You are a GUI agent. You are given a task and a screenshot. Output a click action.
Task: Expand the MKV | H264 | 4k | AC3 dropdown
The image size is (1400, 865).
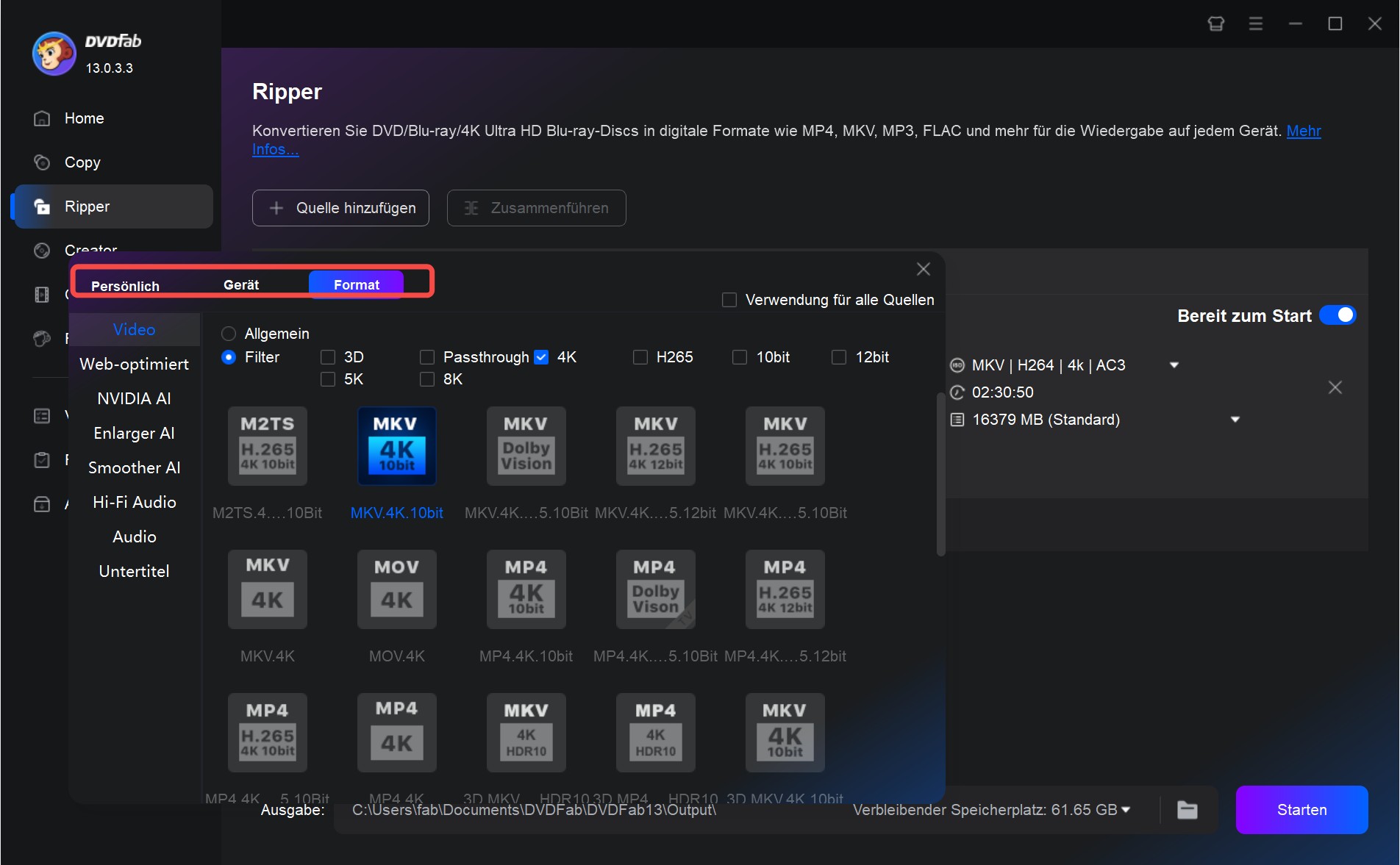(x=1174, y=365)
